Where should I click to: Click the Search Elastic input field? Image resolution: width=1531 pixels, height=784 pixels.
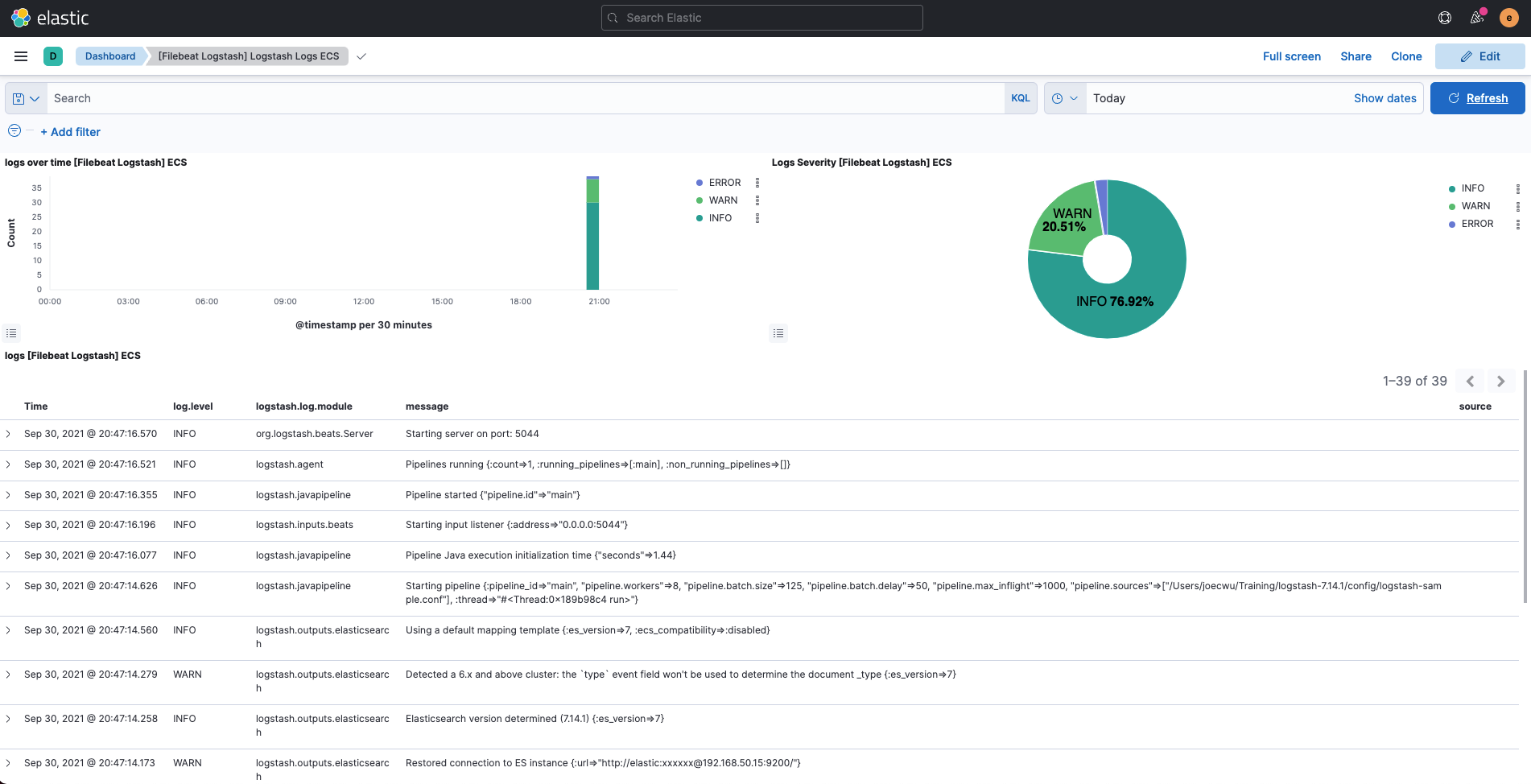point(761,18)
